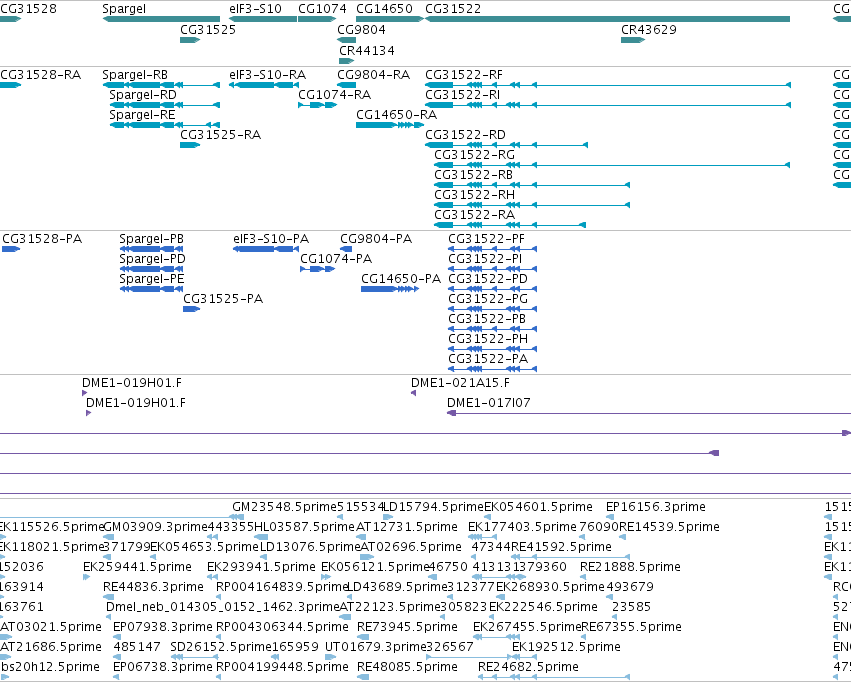
Task: Open the CG31525-RA transcript
Action: coord(190,145)
